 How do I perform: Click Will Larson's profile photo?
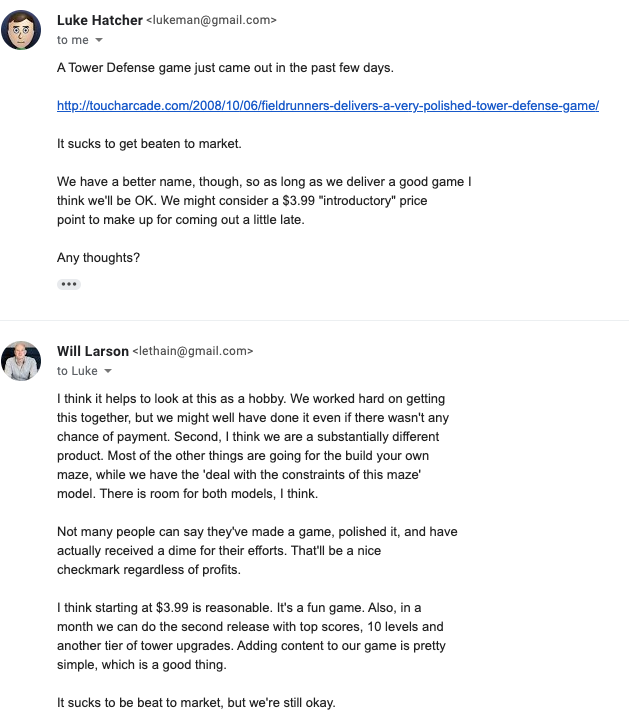point(22,361)
